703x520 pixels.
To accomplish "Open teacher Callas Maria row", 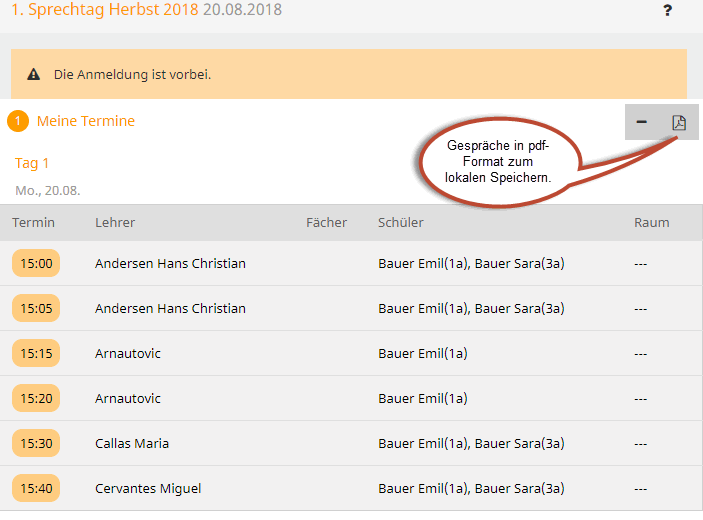I will (351, 443).
